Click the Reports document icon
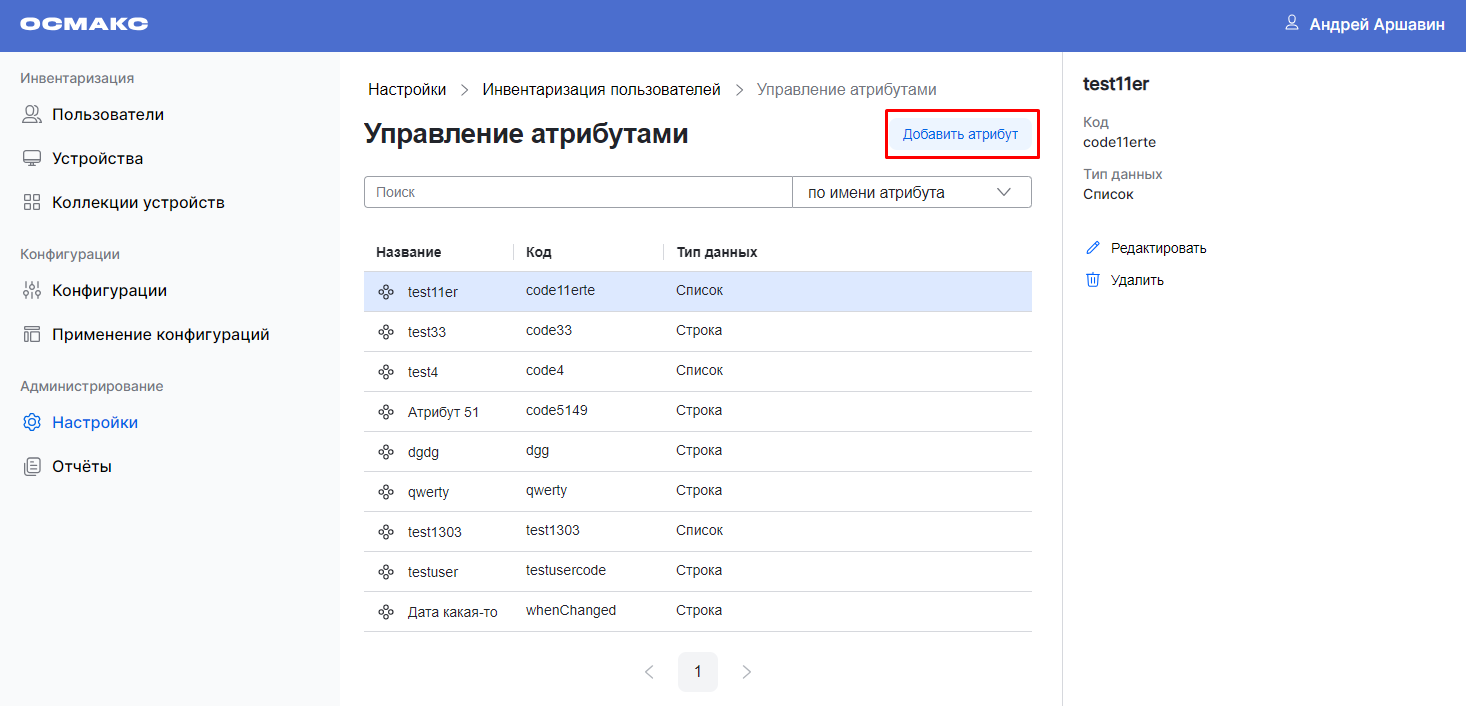 32,467
